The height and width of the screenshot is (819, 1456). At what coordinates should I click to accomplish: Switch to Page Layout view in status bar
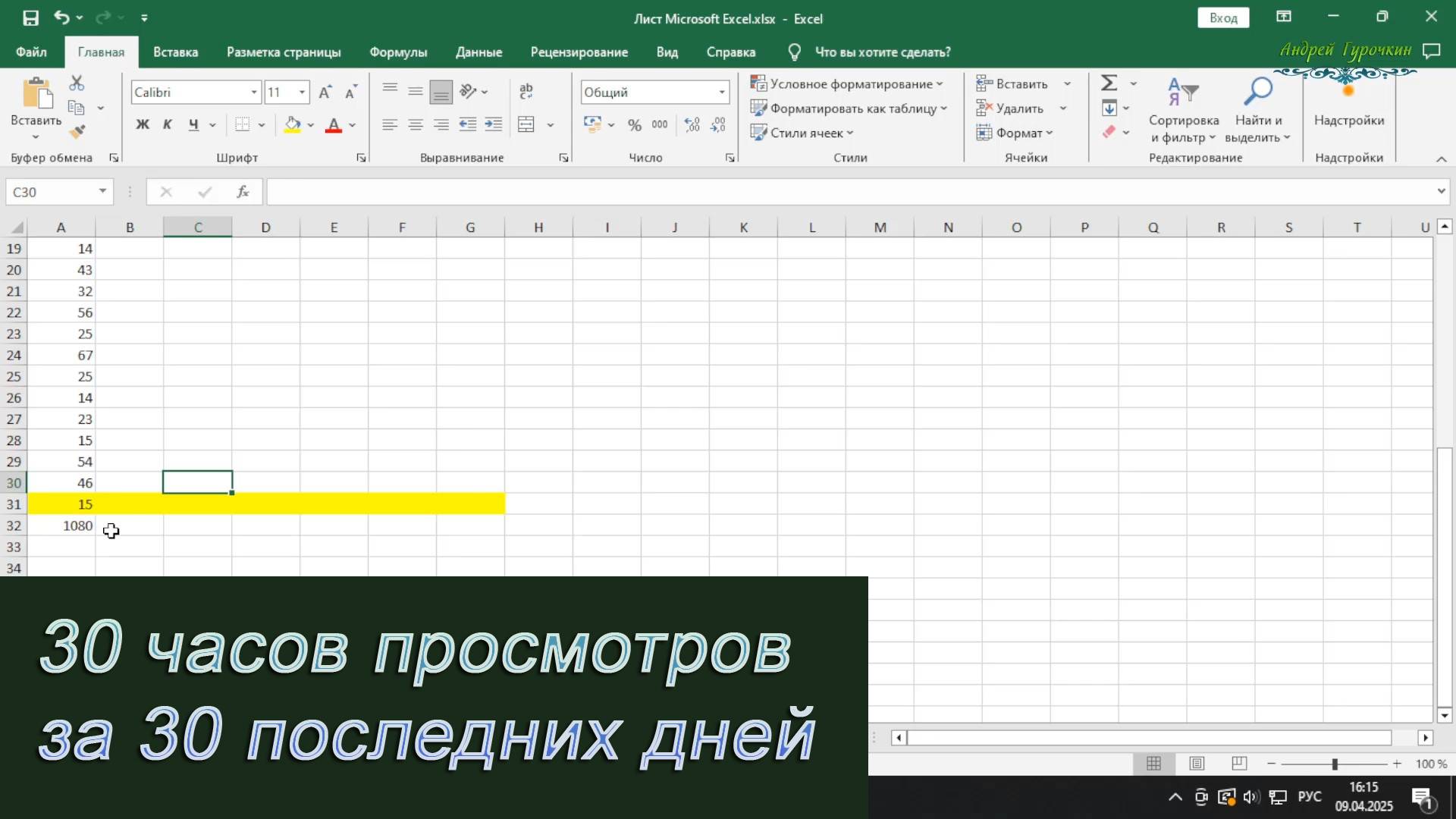click(x=1197, y=764)
